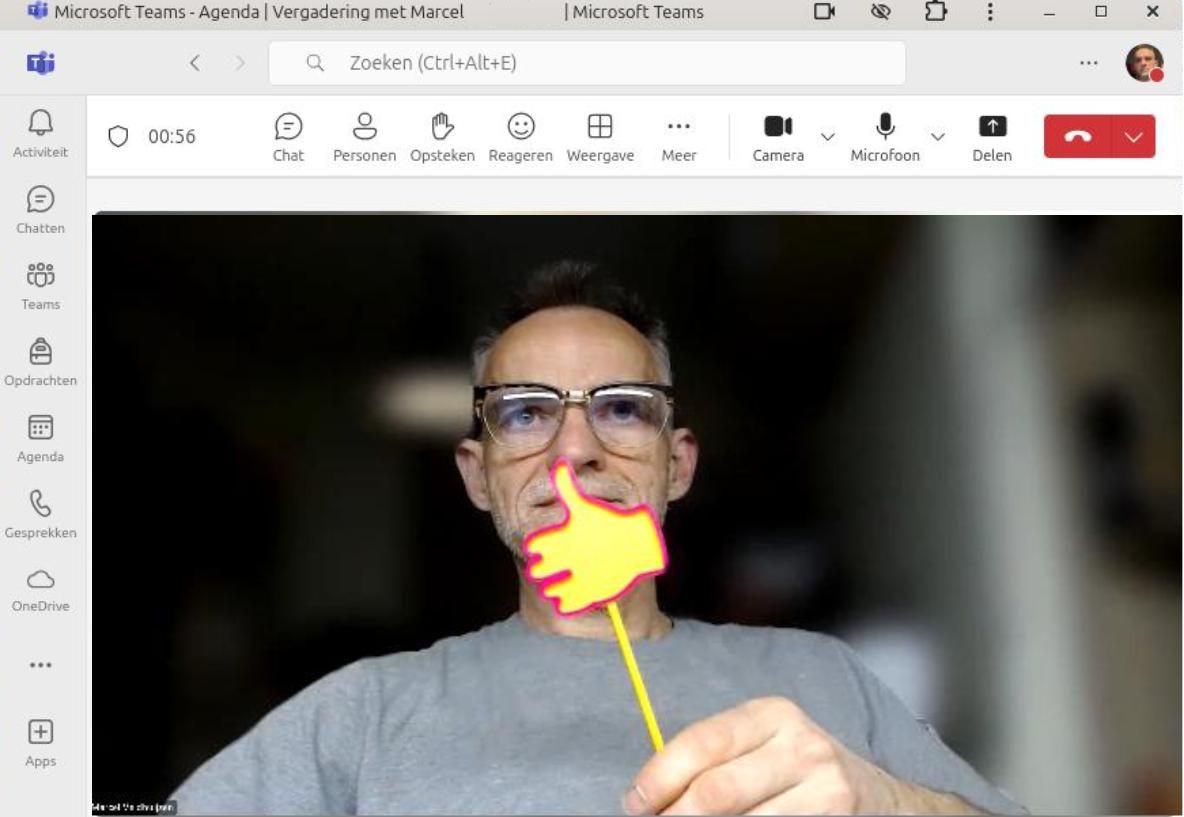This screenshot has height=817, width=1184.
Task: Open the leave-call options chevron
Action: click(1133, 137)
